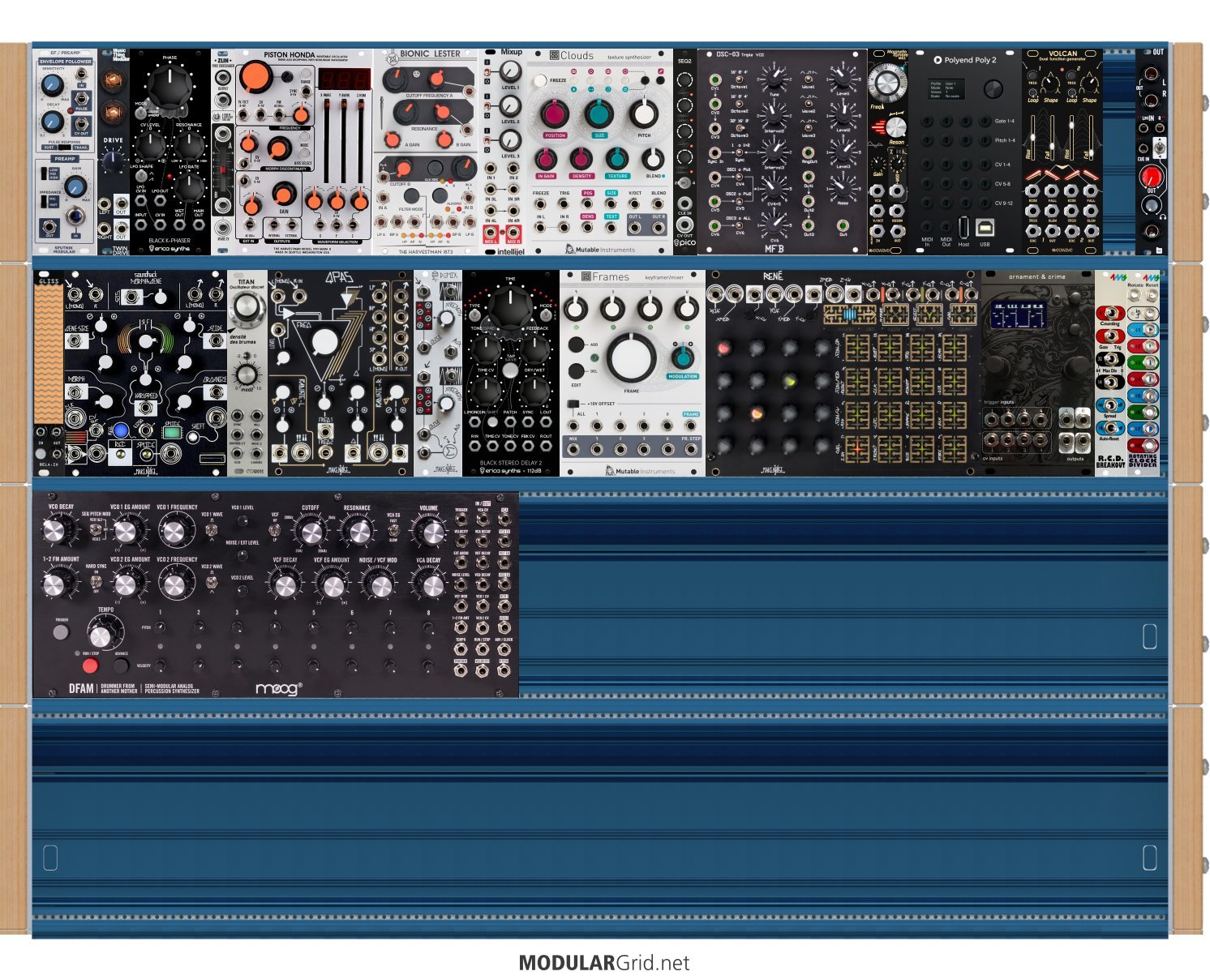Push the Clouds FREEZE button
Screen dimensions: 1210x980
[x=541, y=81]
